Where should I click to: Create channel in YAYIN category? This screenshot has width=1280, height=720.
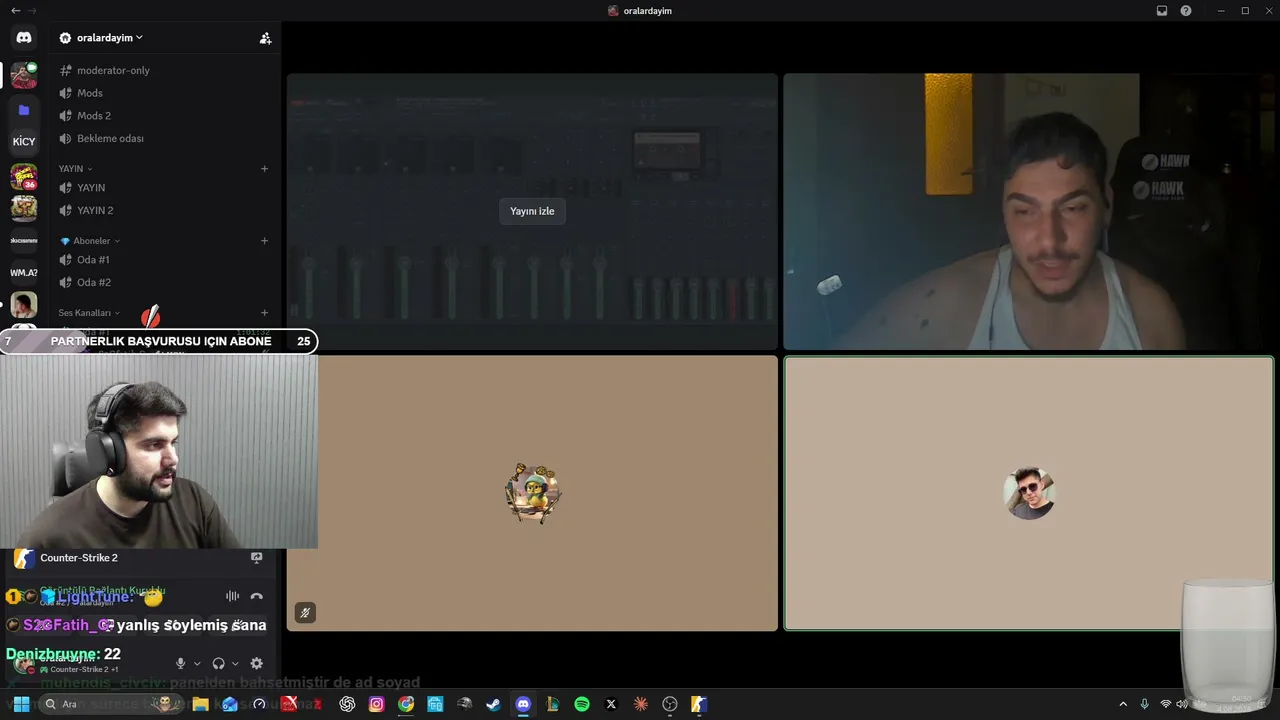click(265, 169)
